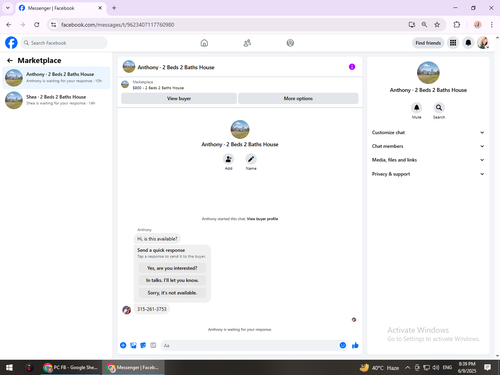Open weather 40°C Haze taskbar widget
This screenshot has width=500, height=375.
coord(380,368)
